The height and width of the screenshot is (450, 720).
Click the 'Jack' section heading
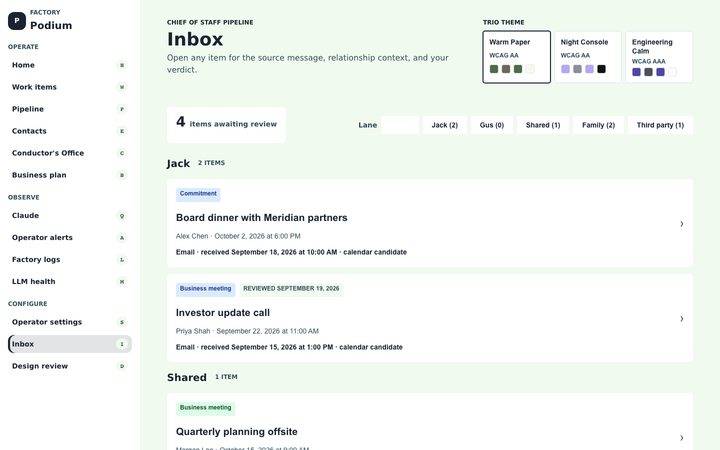click(x=178, y=163)
